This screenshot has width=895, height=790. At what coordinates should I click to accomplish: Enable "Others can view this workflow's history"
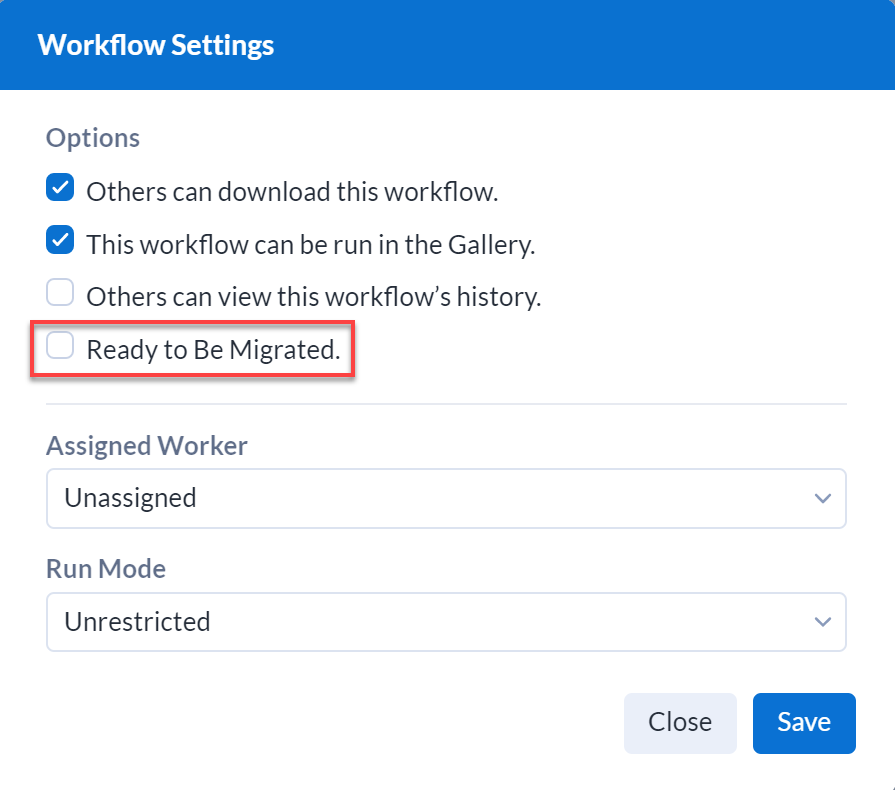pyautogui.click(x=59, y=292)
